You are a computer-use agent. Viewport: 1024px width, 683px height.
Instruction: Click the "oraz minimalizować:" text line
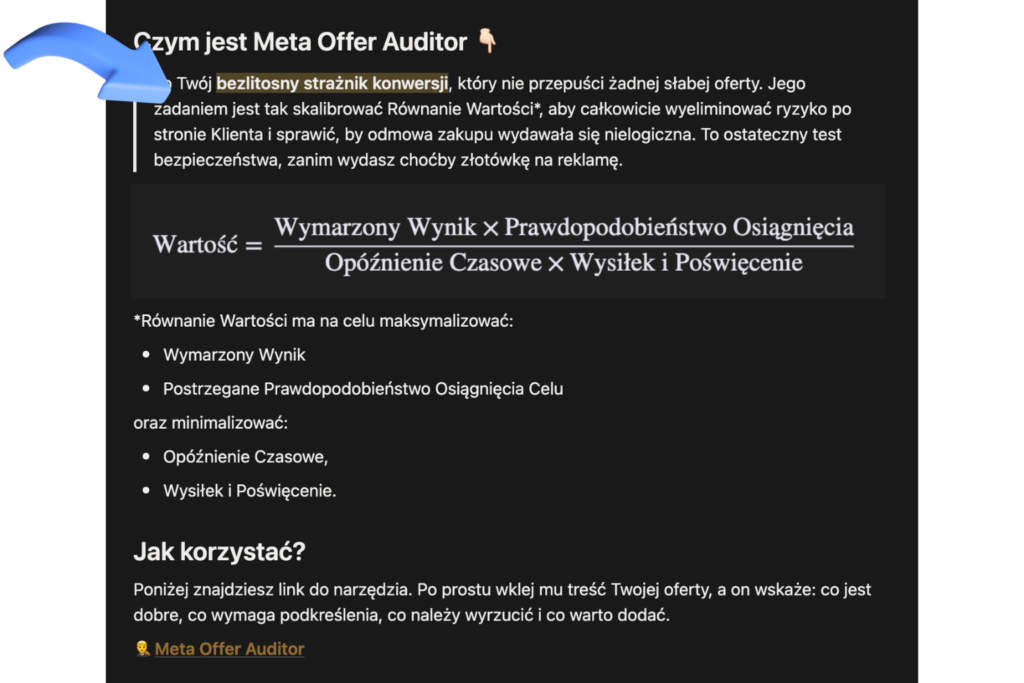210,423
